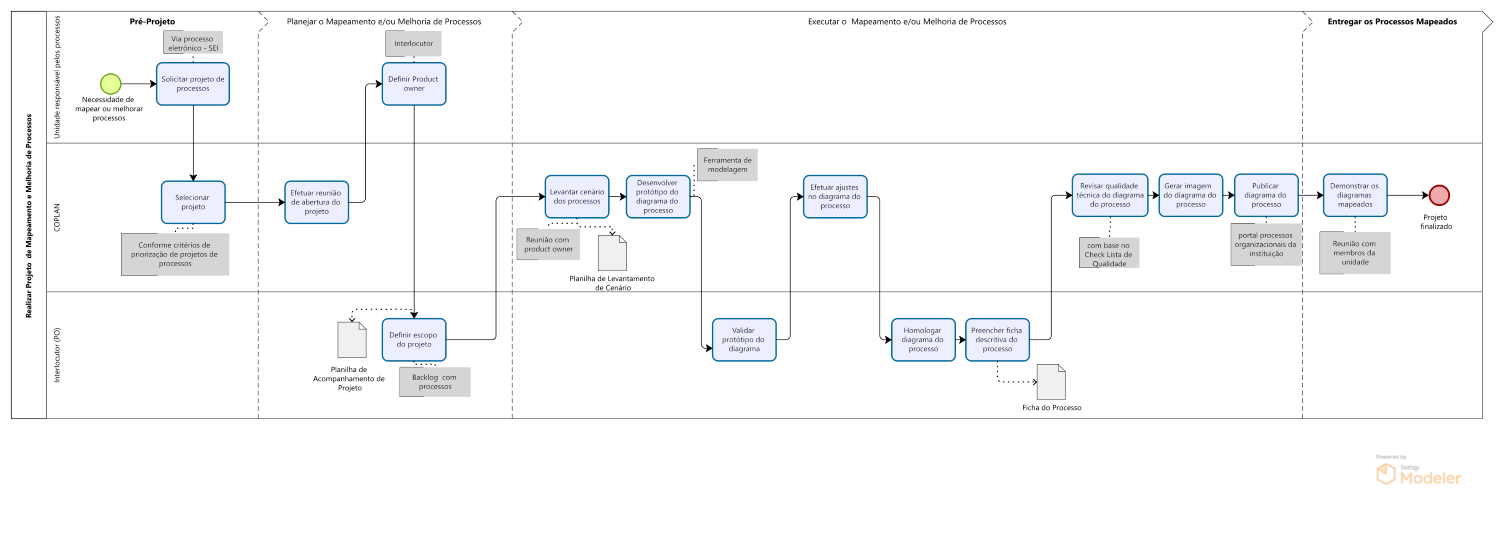The width and height of the screenshot is (1500, 540).
Task: Click the Planejar o Mapeamento phase header
Action: click(x=383, y=21)
